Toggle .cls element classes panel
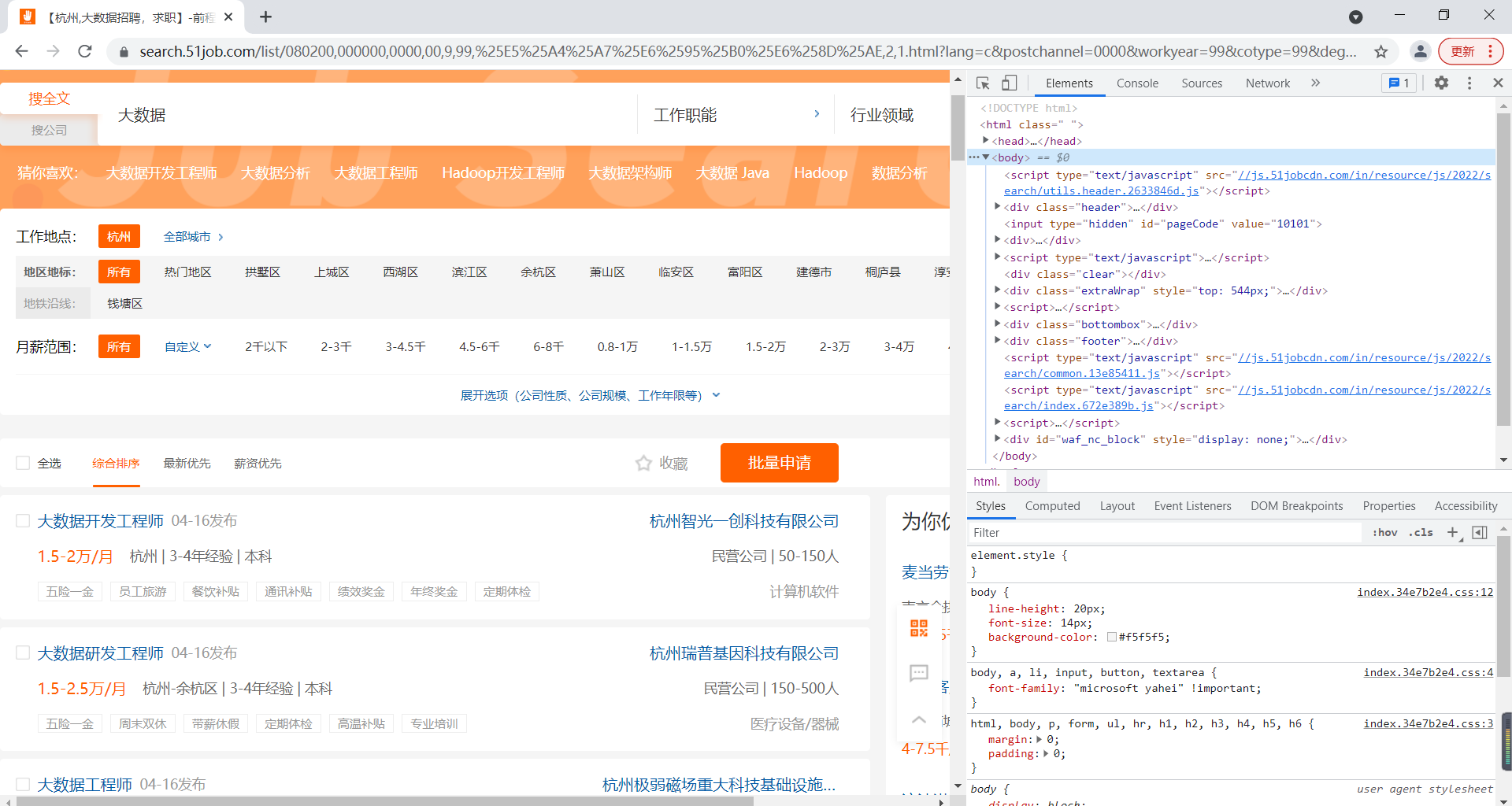 click(1421, 533)
